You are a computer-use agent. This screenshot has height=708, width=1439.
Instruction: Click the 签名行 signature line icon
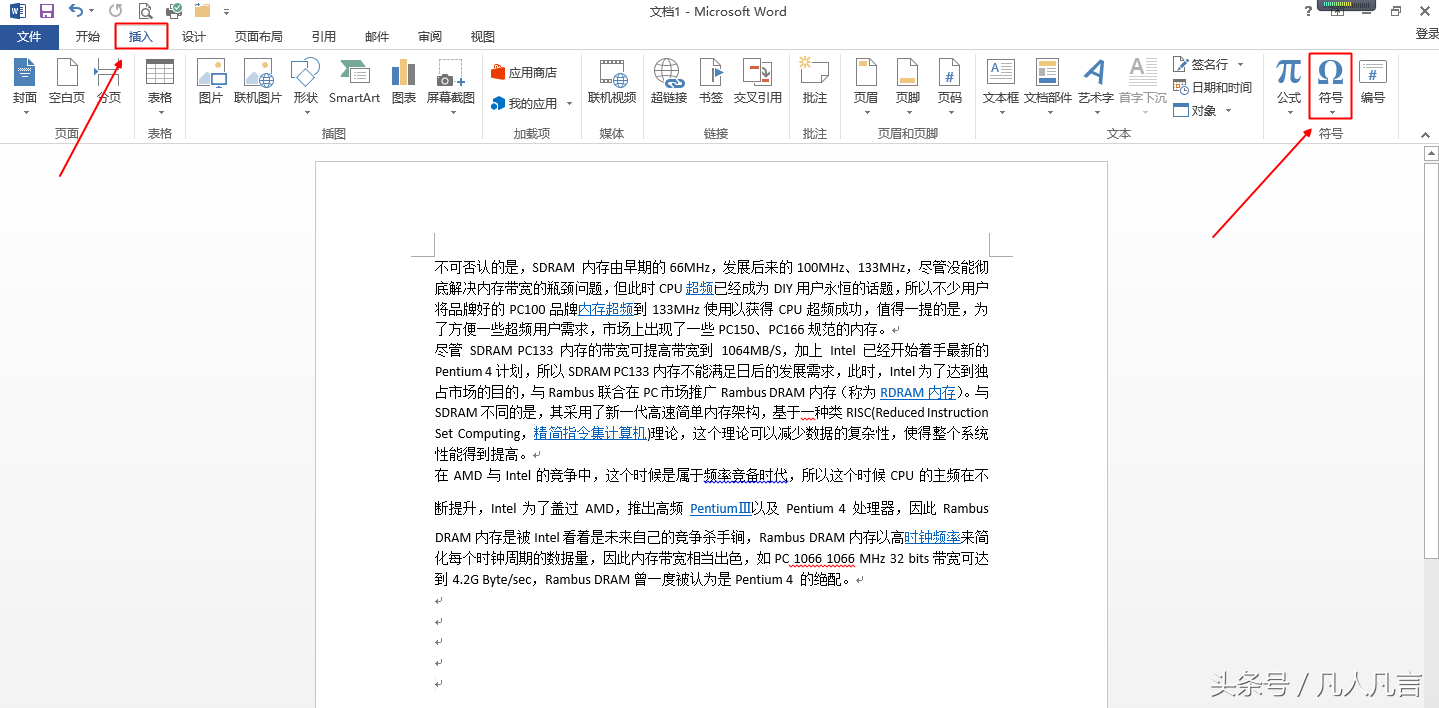coord(1181,64)
